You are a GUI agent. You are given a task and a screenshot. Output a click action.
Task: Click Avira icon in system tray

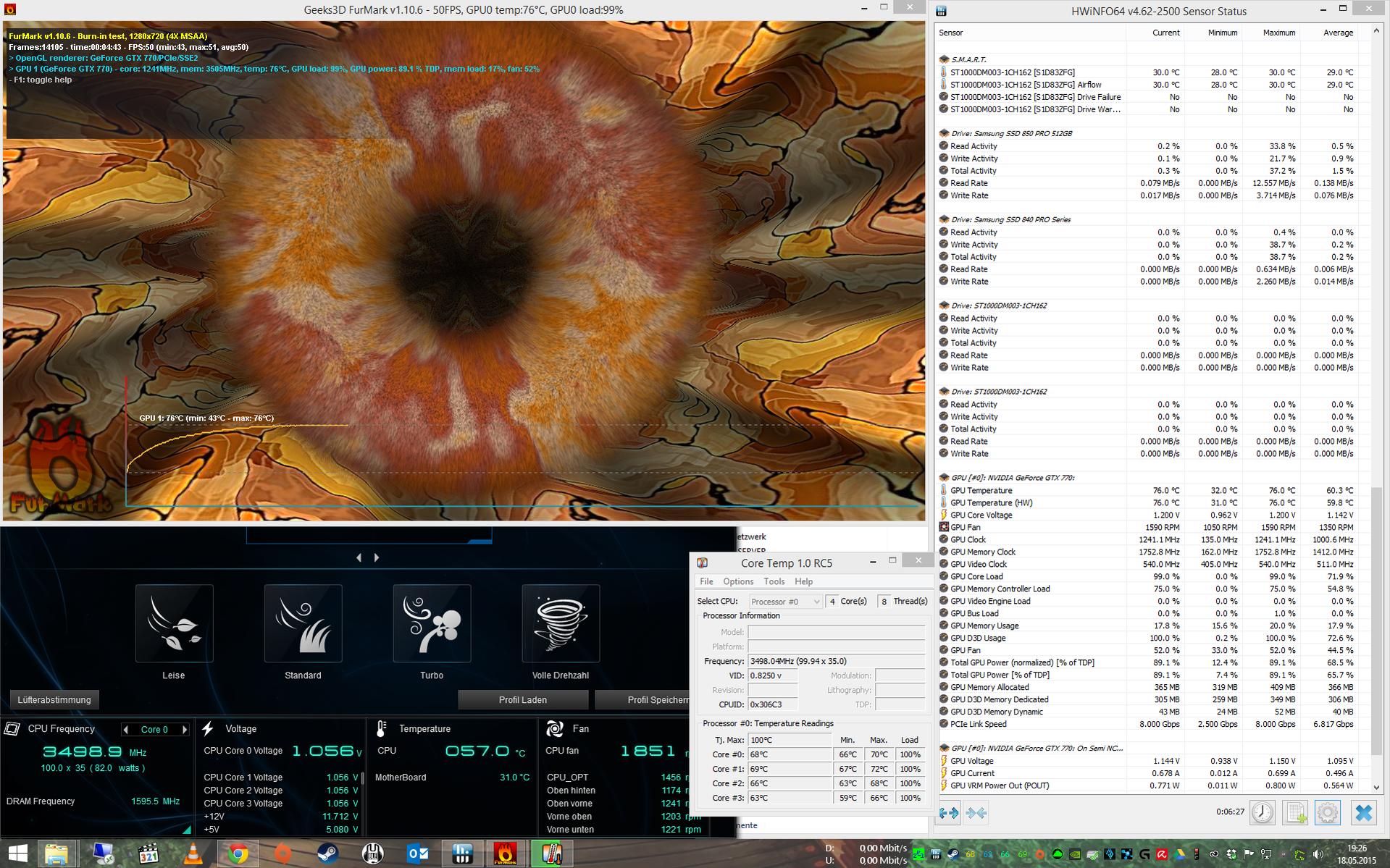pyautogui.click(x=1162, y=854)
